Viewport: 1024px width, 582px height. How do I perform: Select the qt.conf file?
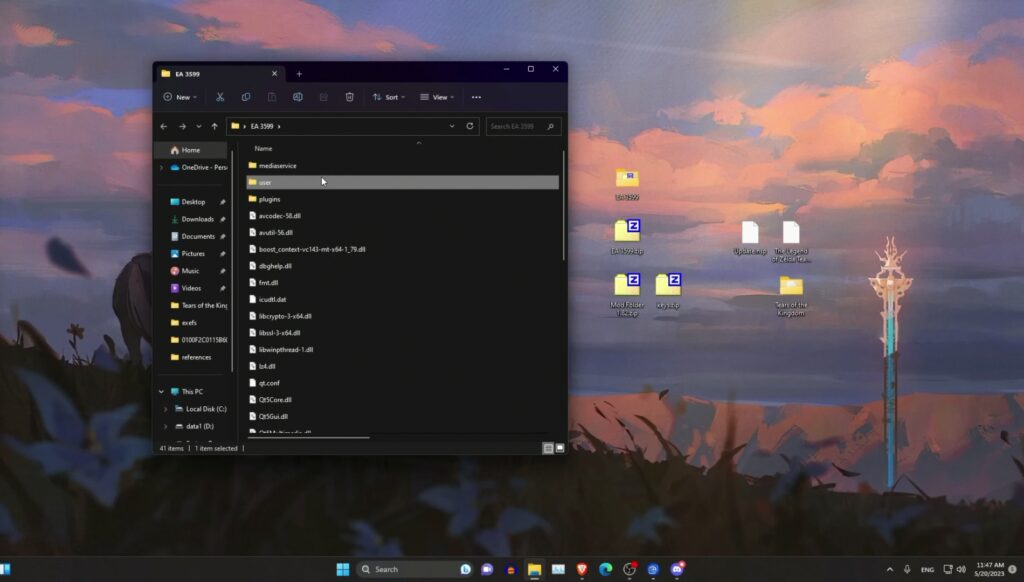tap(402, 383)
